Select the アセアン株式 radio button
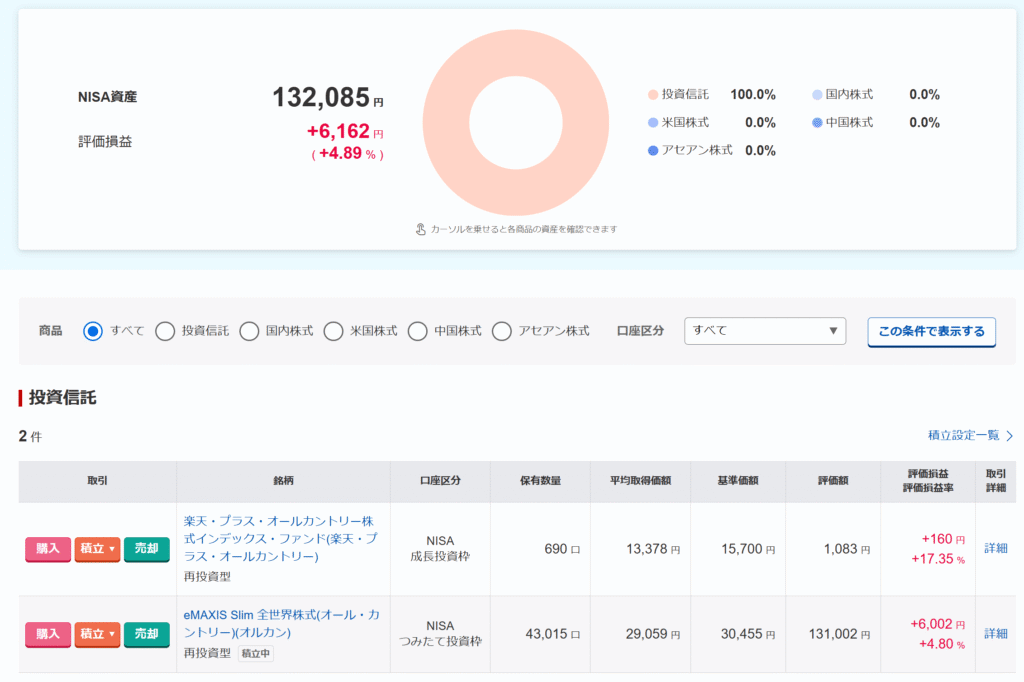 click(x=502, y=331)
